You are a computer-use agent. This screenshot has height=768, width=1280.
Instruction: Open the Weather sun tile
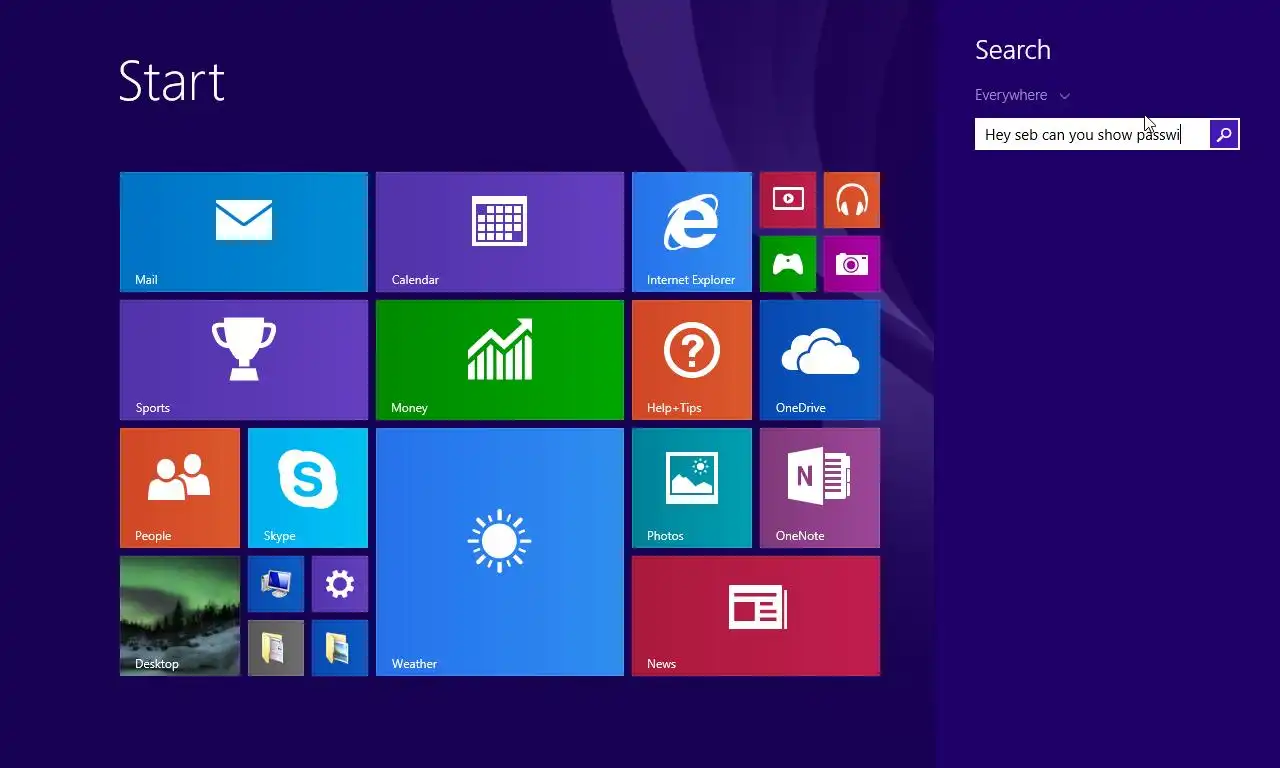tap(500, 552)
